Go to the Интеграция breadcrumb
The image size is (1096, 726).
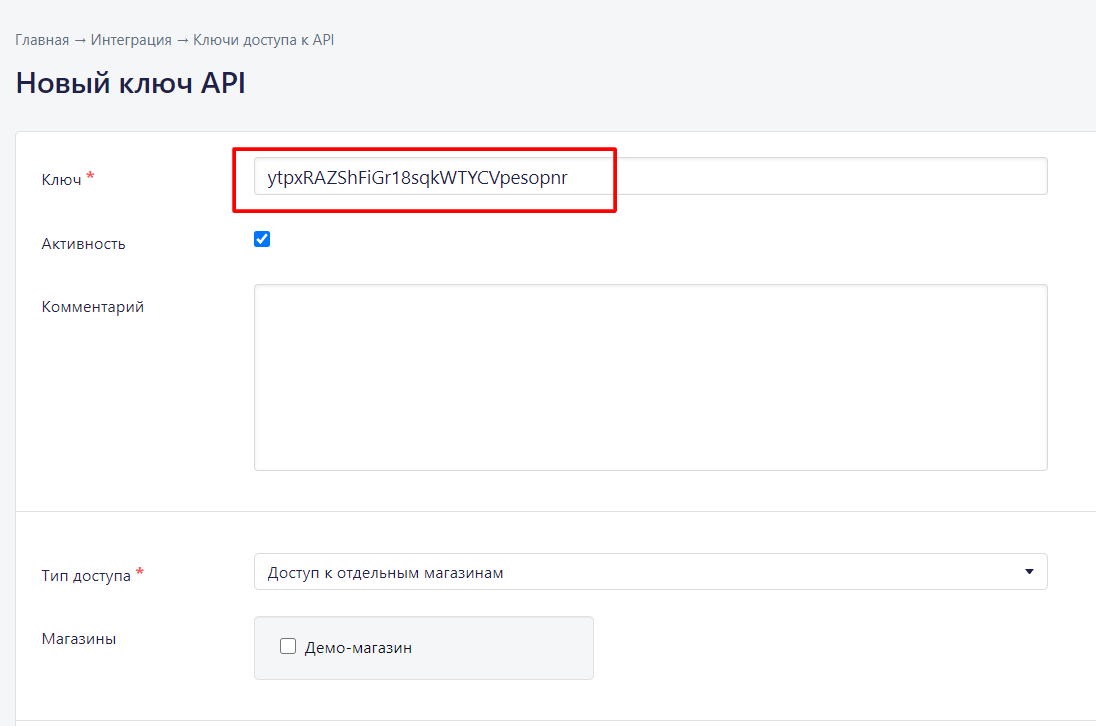[131, 40]
